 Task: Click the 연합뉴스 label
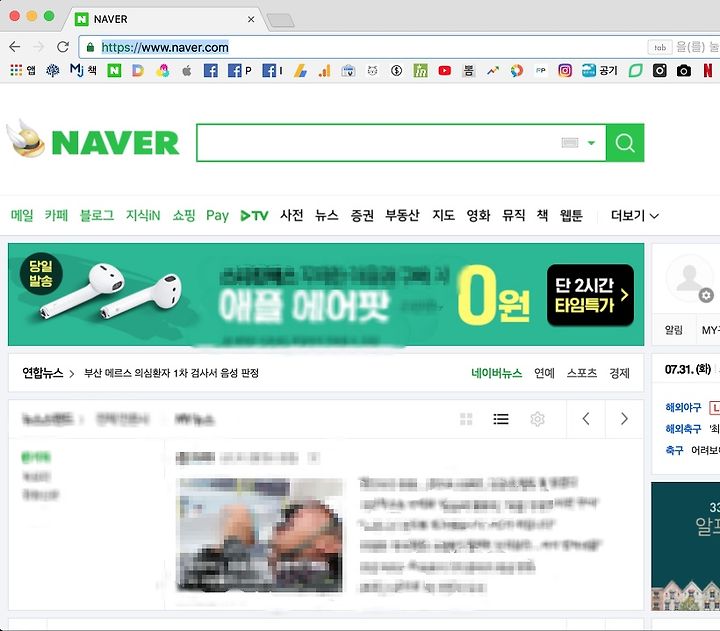coord(42,373)
